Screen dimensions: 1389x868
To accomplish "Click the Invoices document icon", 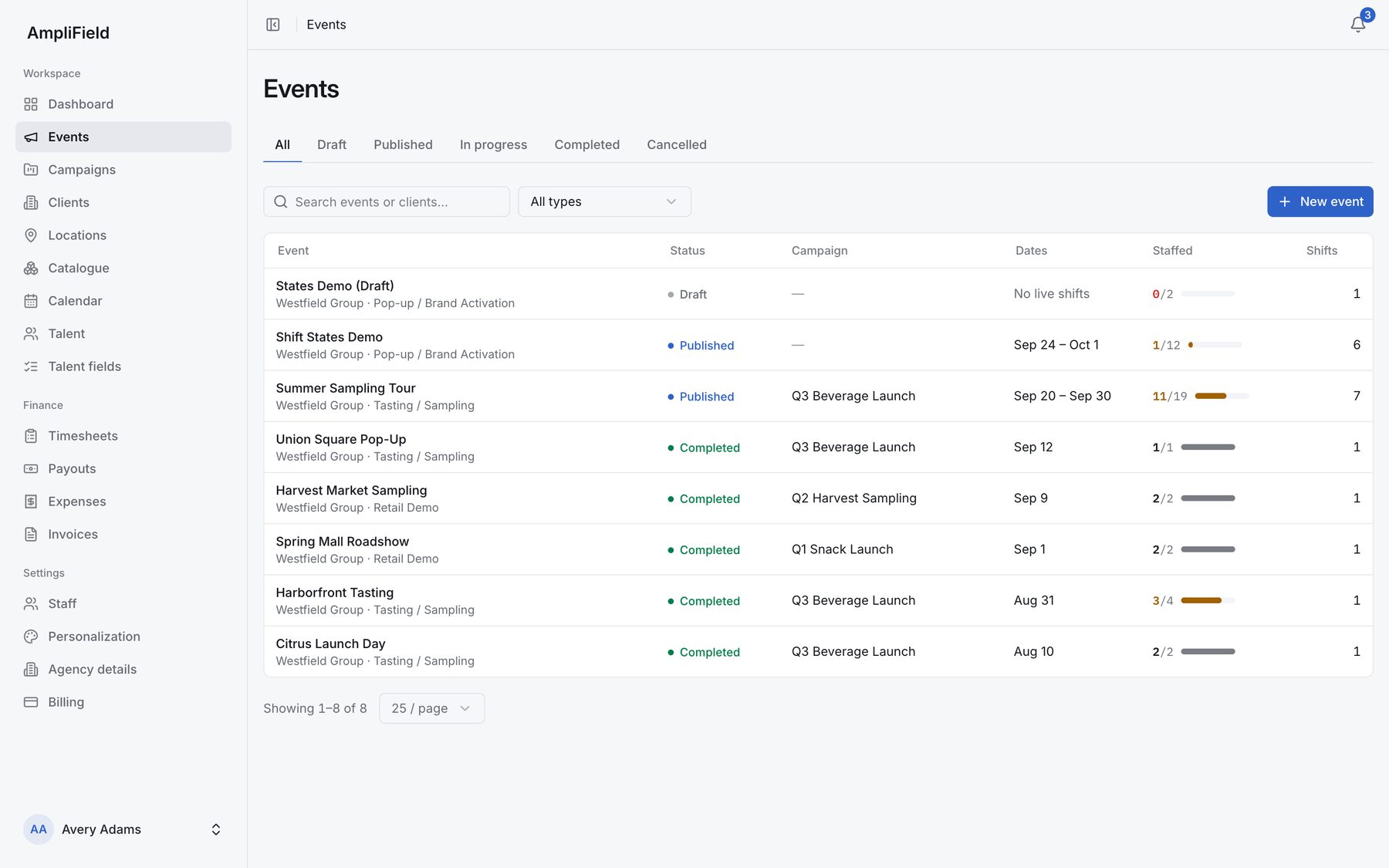I will [31, 534].
